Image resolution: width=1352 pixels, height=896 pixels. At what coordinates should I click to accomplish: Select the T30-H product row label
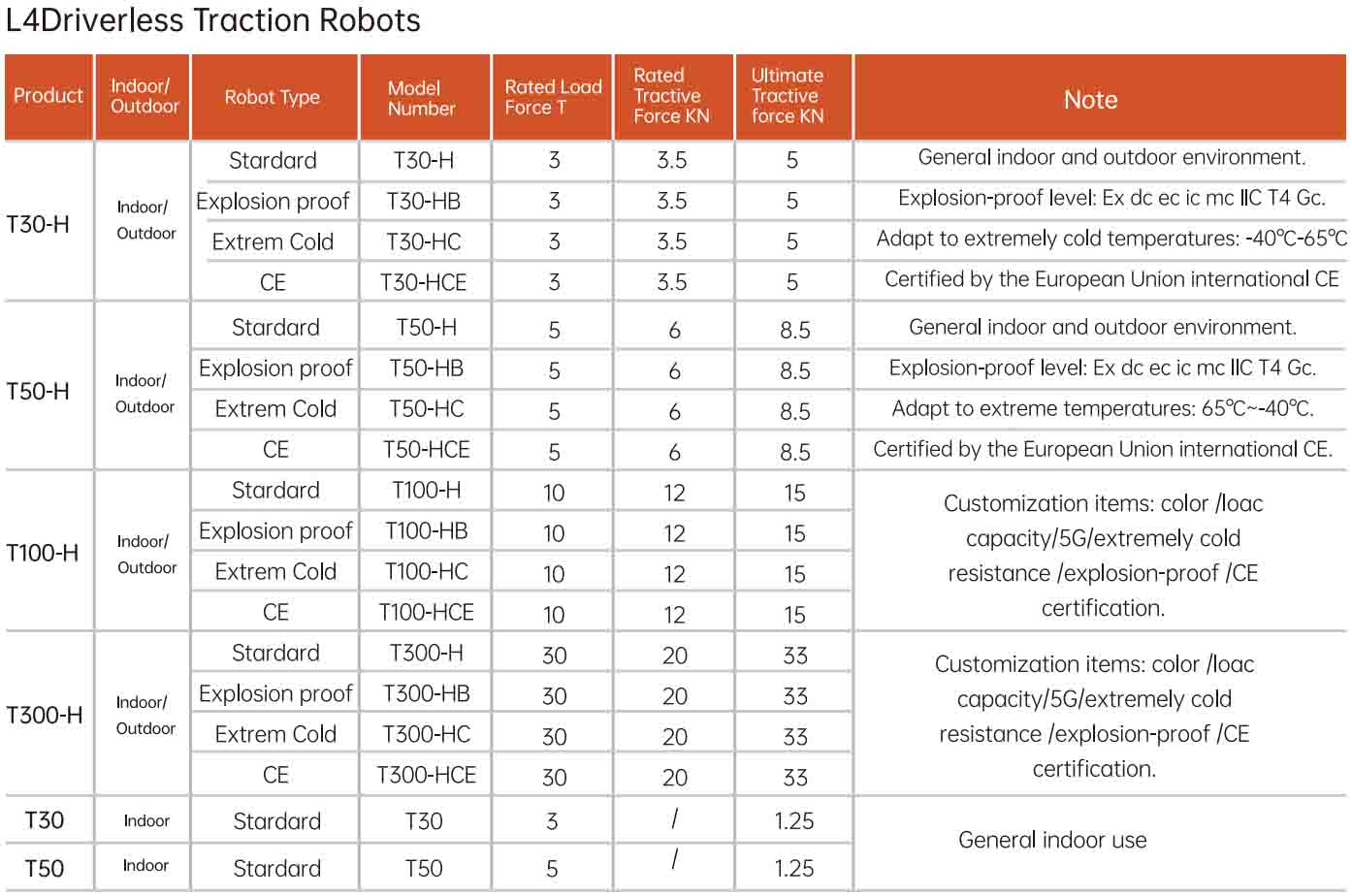39,224
